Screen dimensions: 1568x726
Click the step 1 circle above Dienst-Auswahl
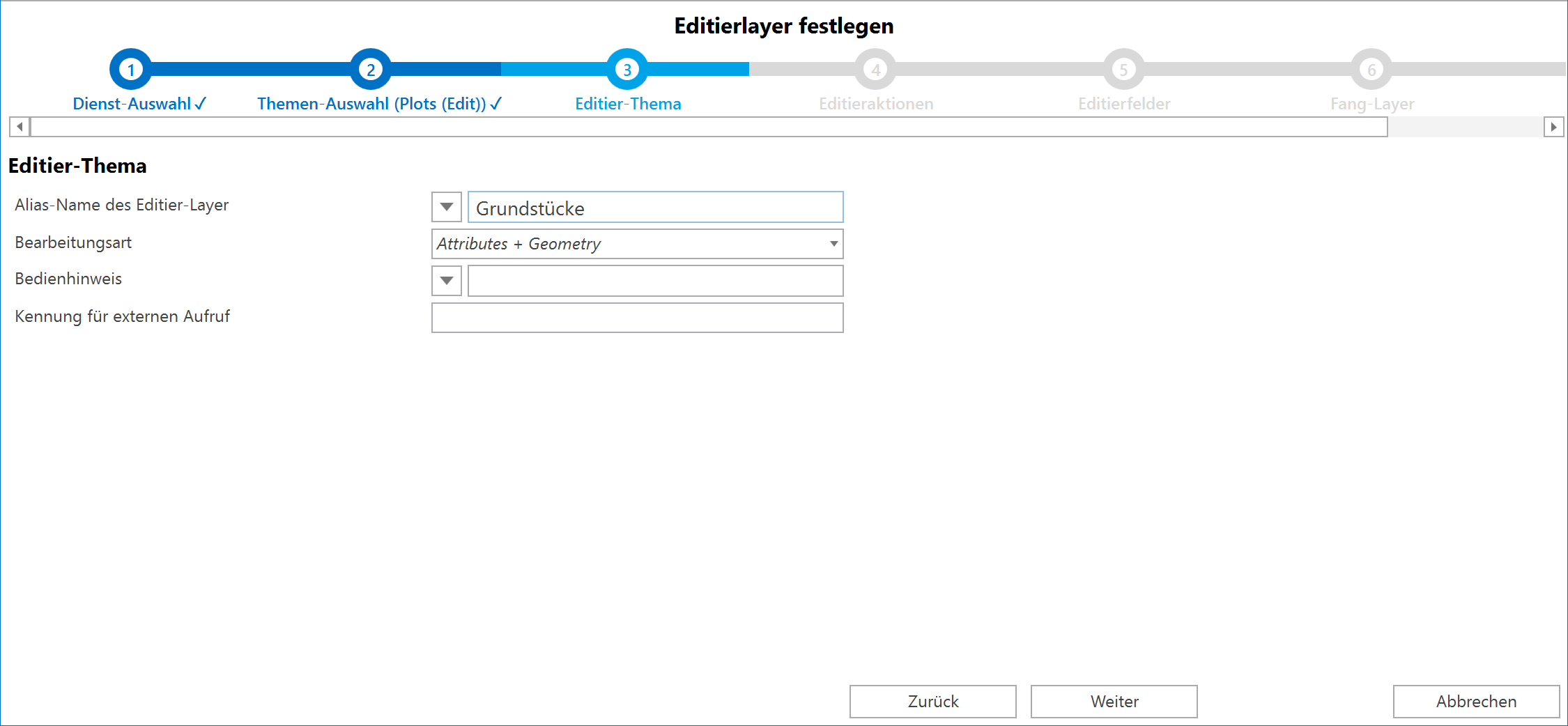pos(130,69)
